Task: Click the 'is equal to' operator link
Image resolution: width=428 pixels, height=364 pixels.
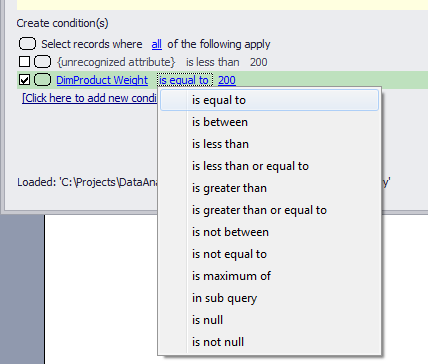Action: [x=184, y=80]
